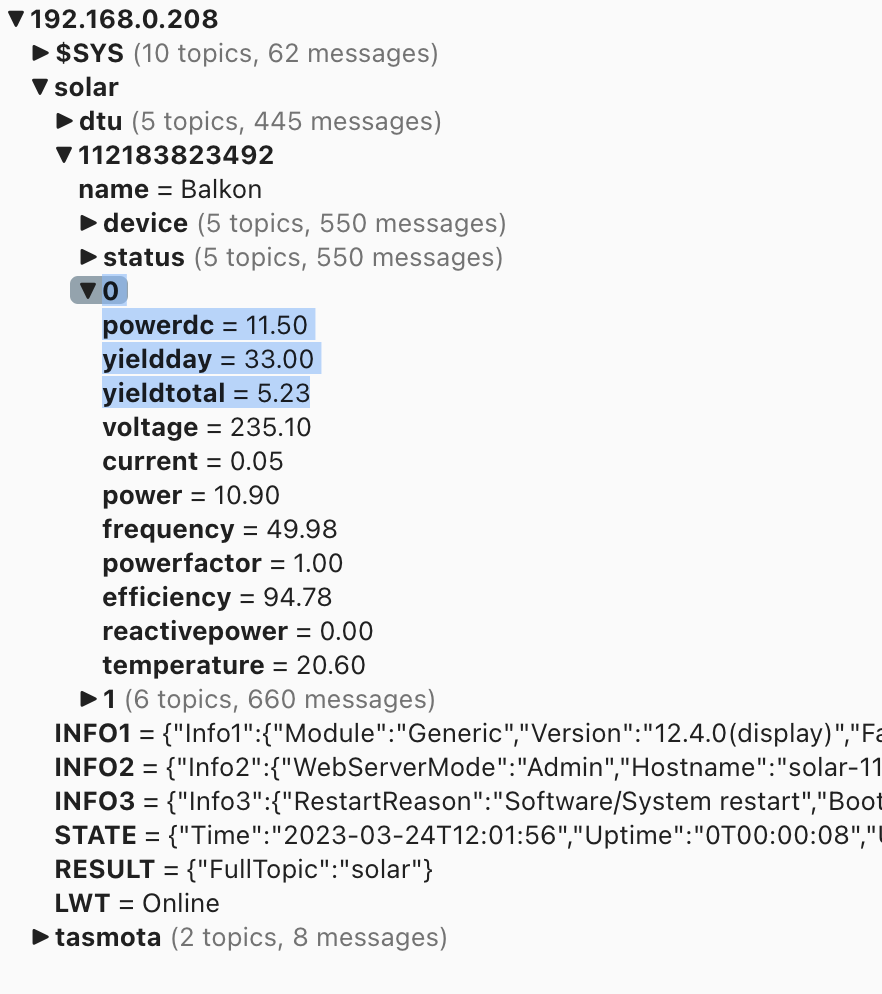Select the INFO1 message entry
Screen dimensions: 882x994
(300, 733)
